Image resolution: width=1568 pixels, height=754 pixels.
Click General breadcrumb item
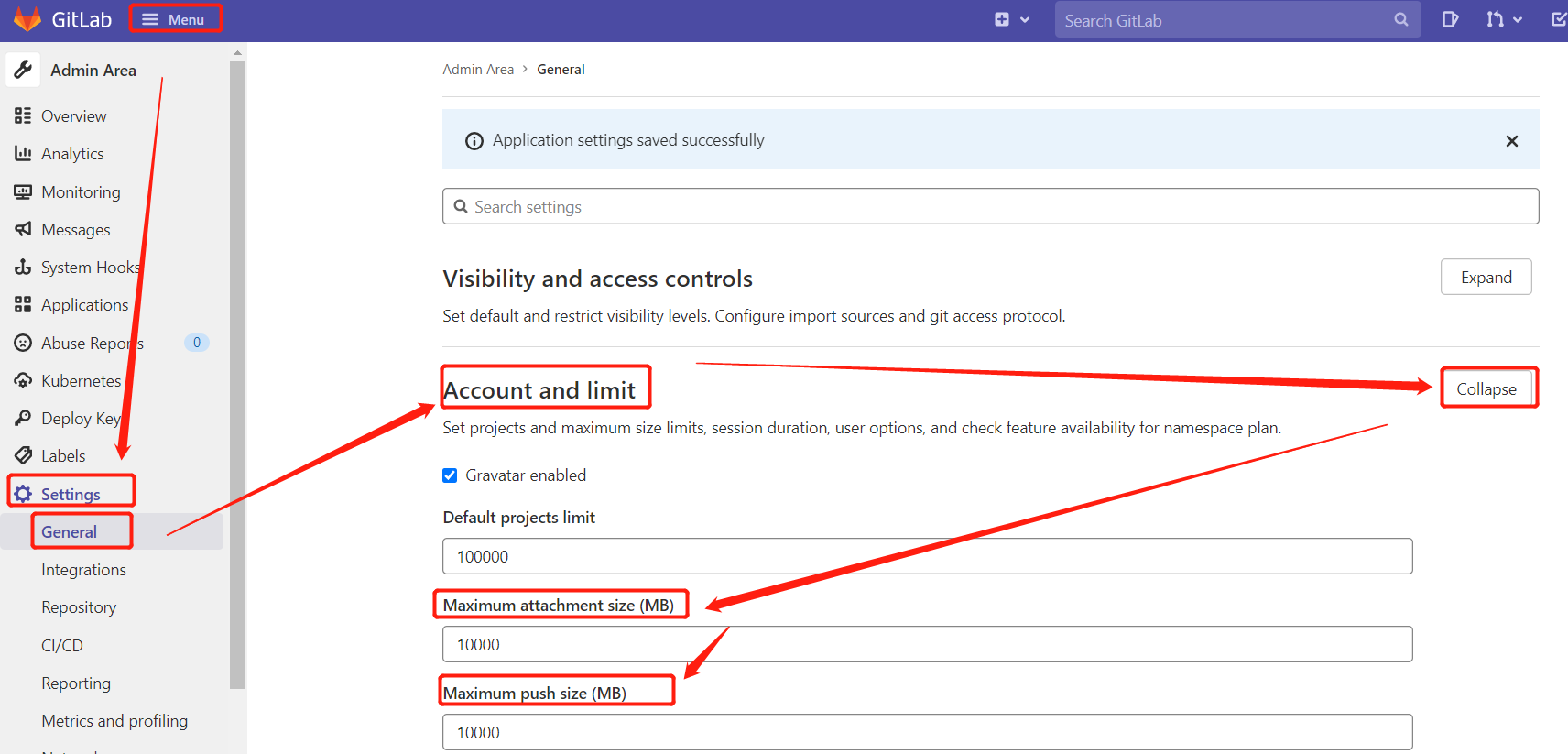point(561,70)
